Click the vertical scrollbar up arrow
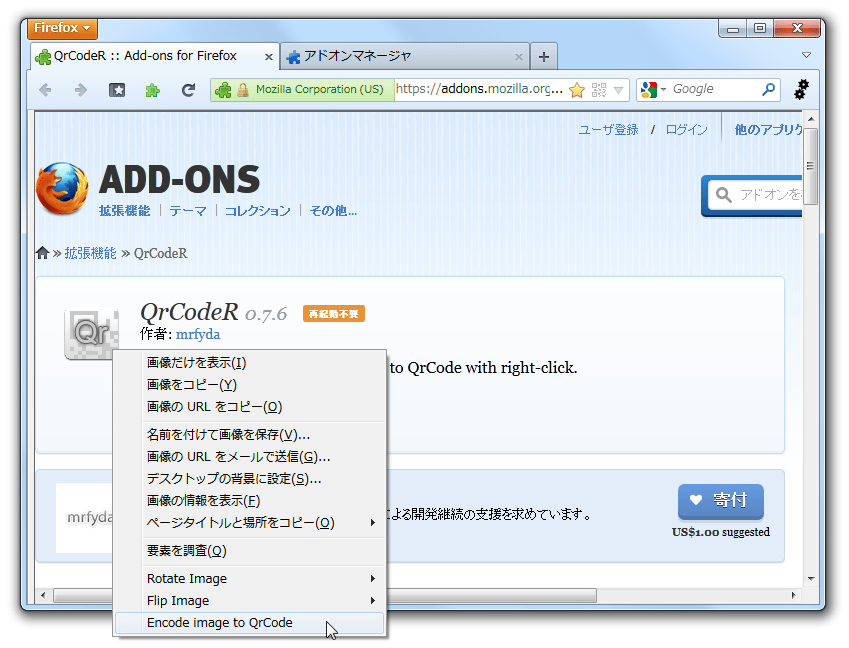 (x=811, y=119)
